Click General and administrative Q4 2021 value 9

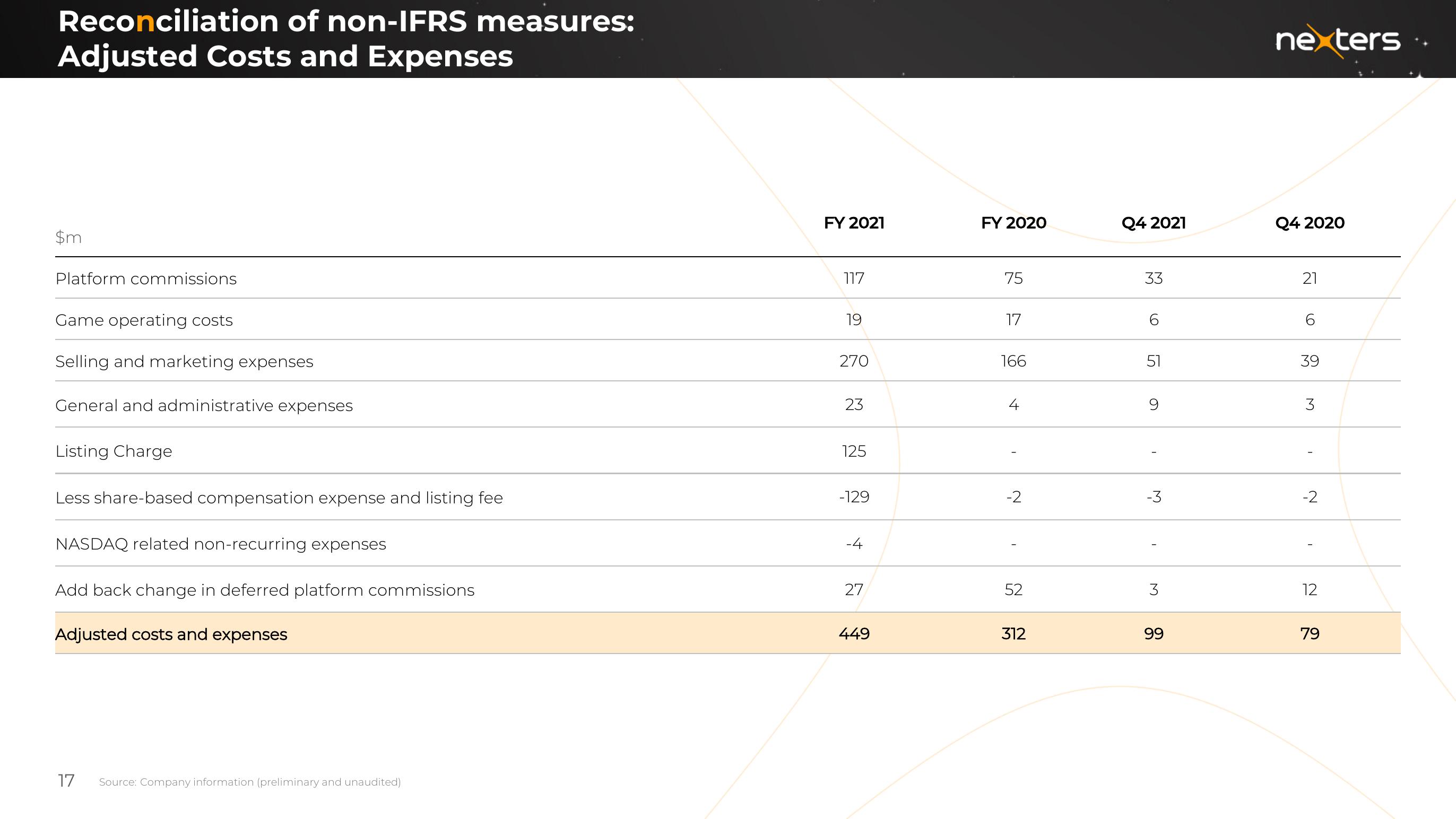[x=1154, y=404]
